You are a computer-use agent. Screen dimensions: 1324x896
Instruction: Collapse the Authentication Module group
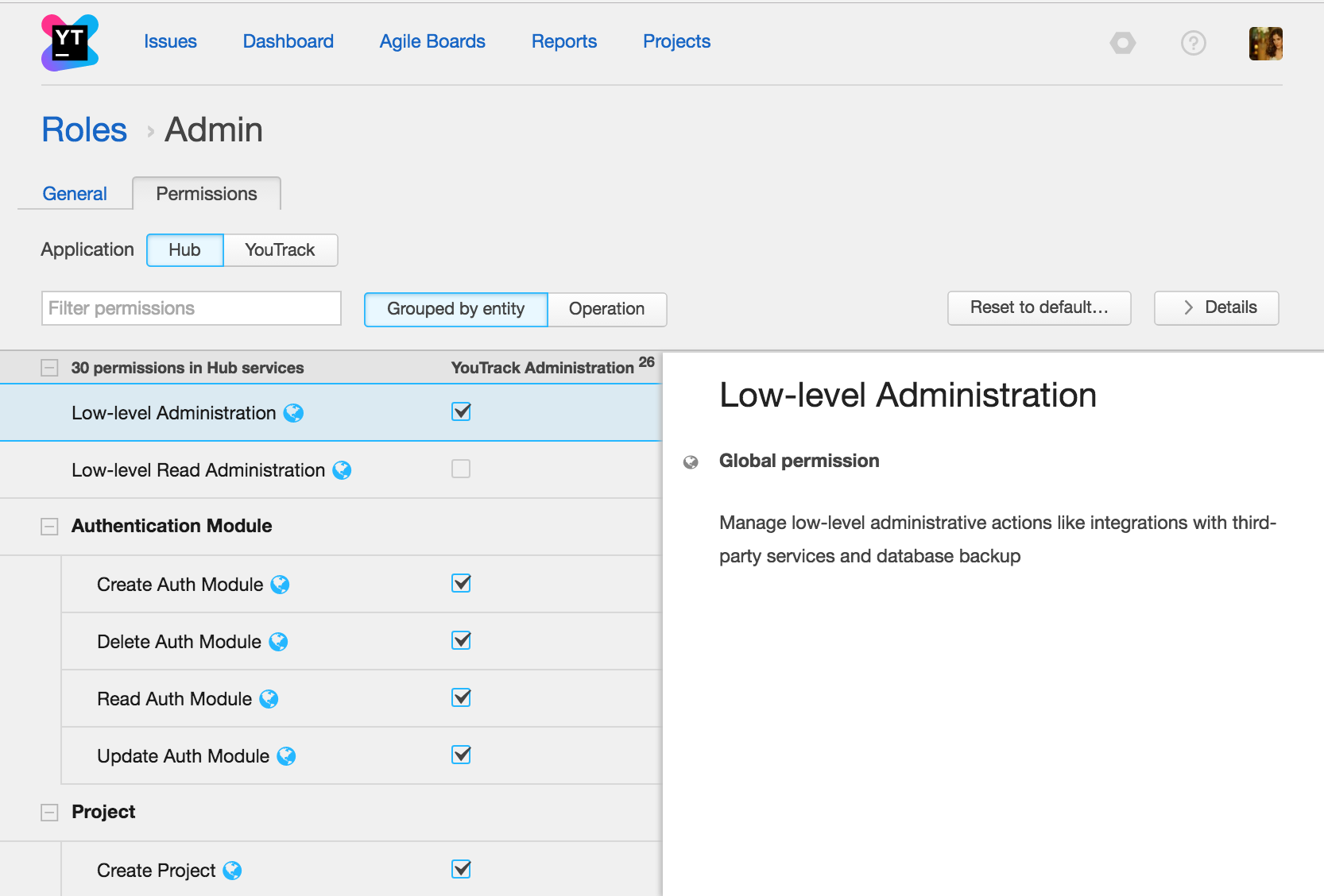49,527
